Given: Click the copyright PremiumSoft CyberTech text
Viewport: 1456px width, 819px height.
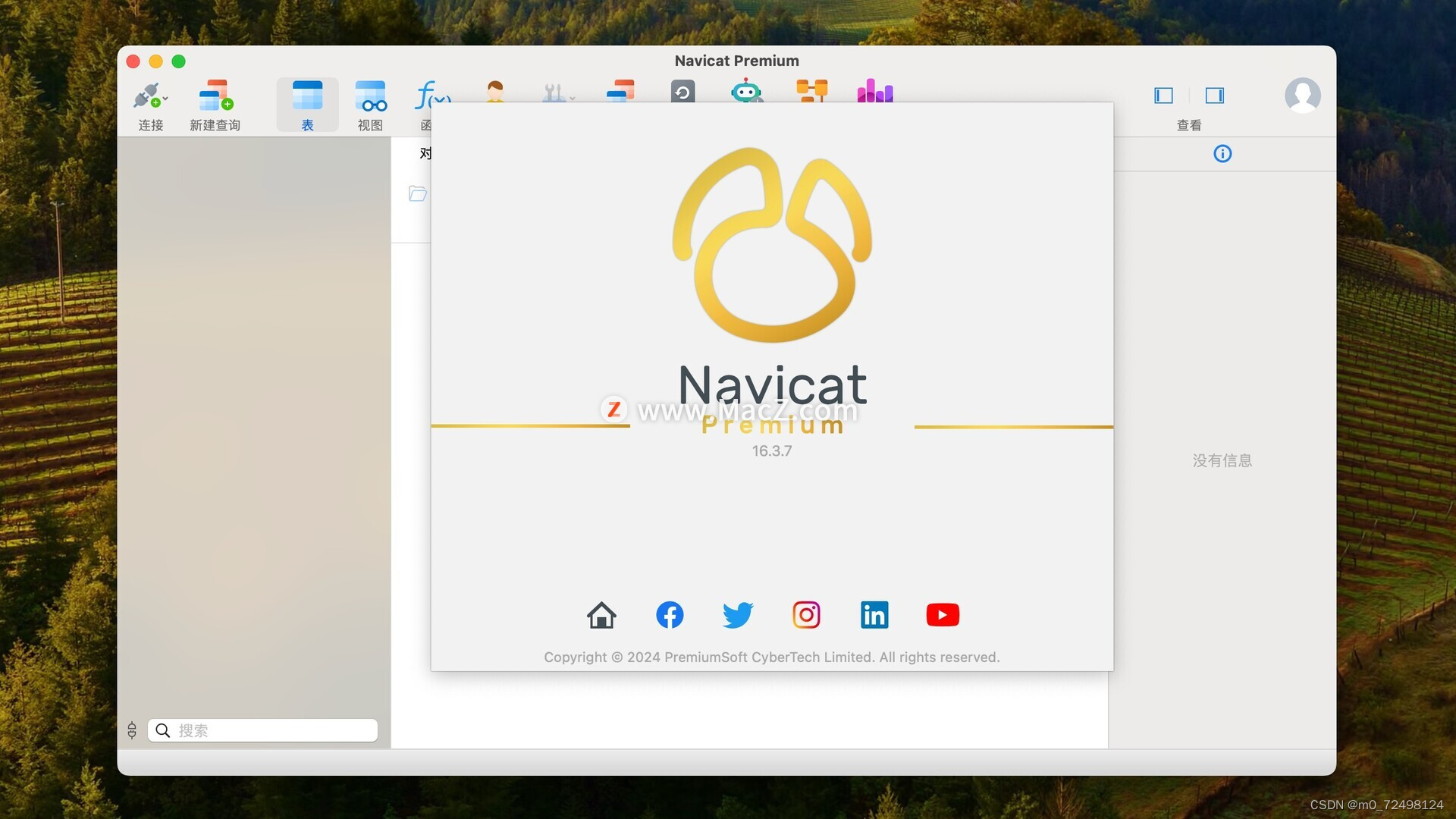Looking at the screenshot, I should [772, 657].
